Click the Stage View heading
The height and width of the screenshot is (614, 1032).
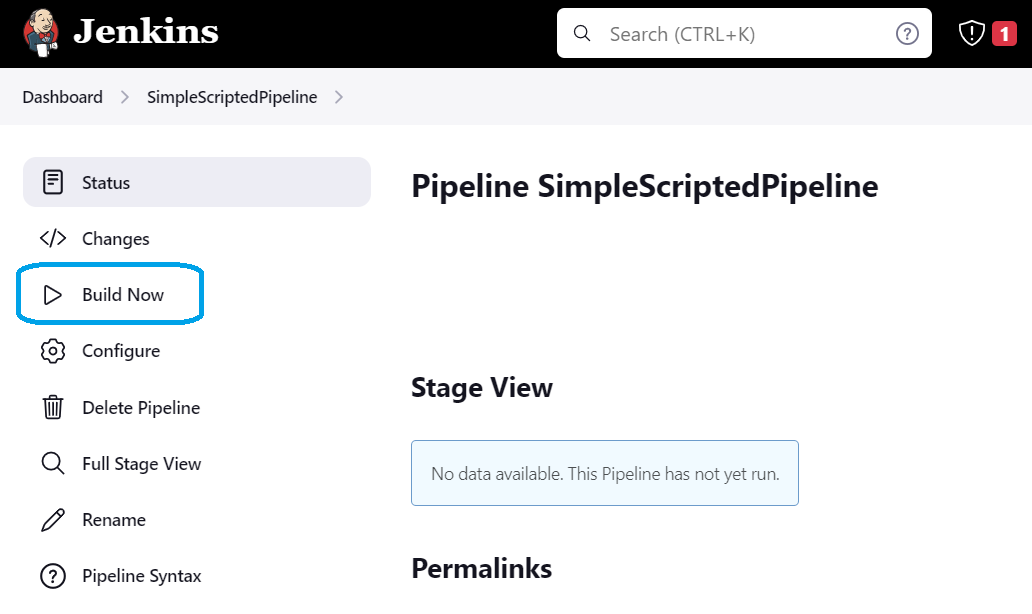coord(482,388)
